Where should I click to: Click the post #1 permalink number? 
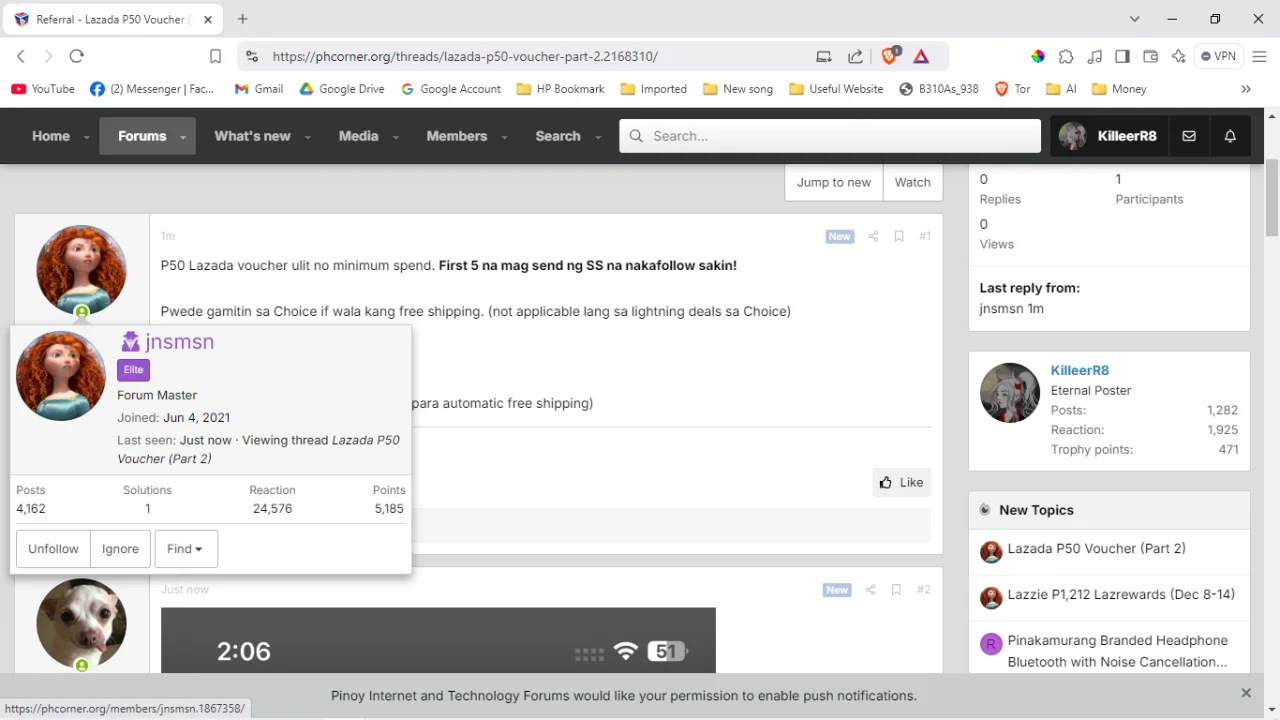(x=925, y=237)
